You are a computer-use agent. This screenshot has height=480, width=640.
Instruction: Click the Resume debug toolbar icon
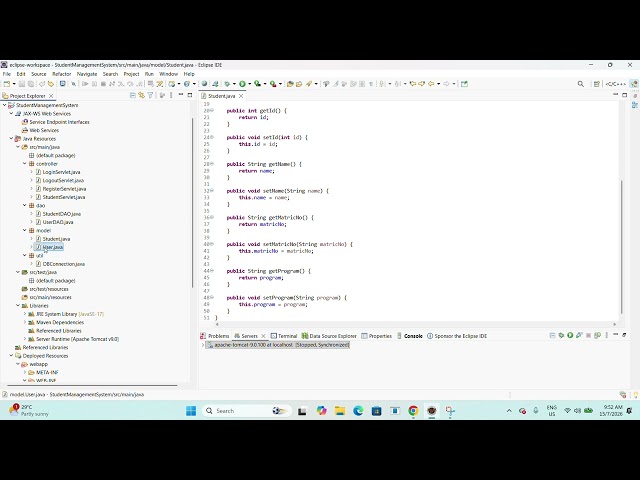85,84
